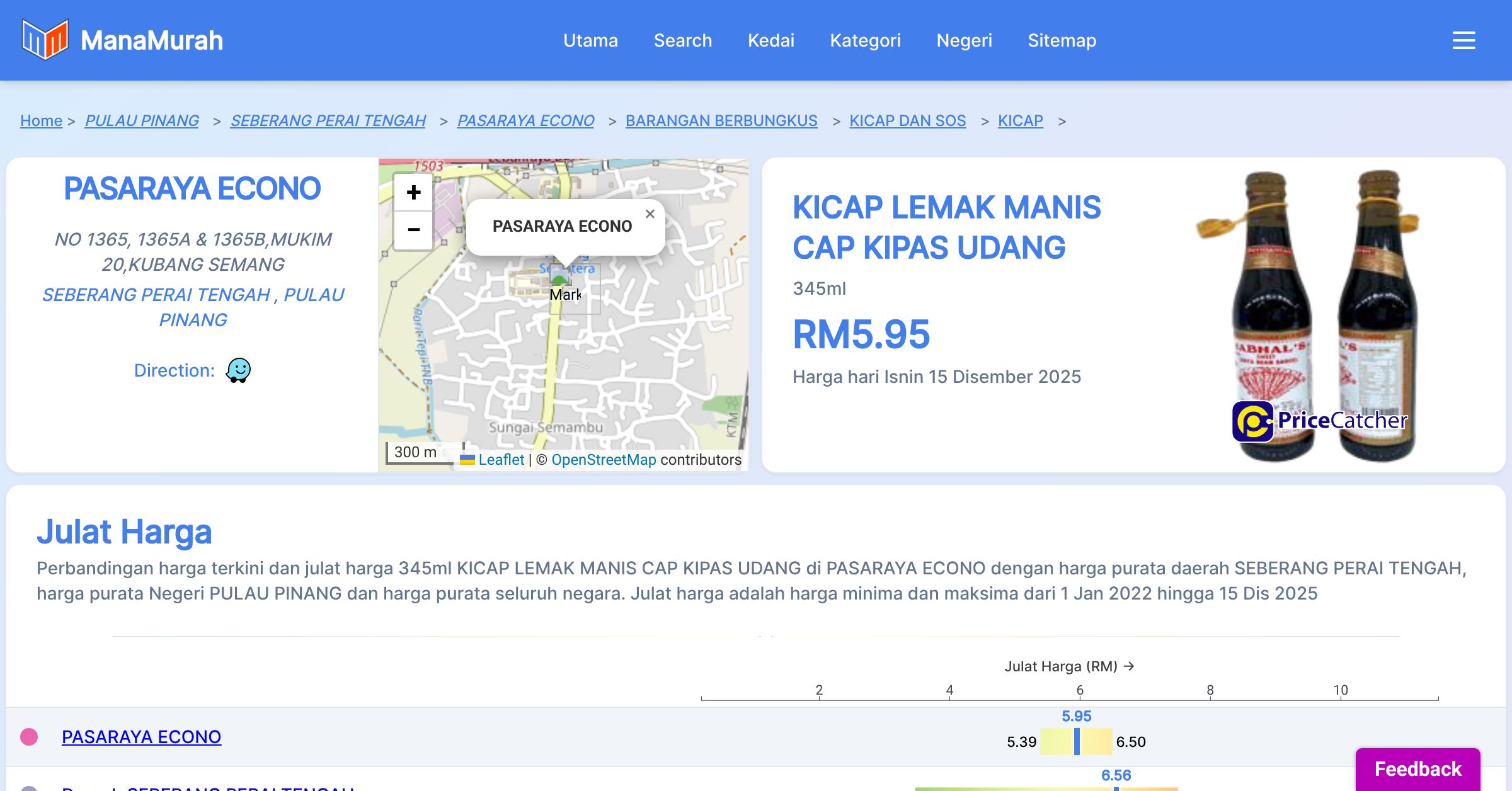Open the Negeri nav item
Viewport: 1512px width, 791px height.
point(964,40)
